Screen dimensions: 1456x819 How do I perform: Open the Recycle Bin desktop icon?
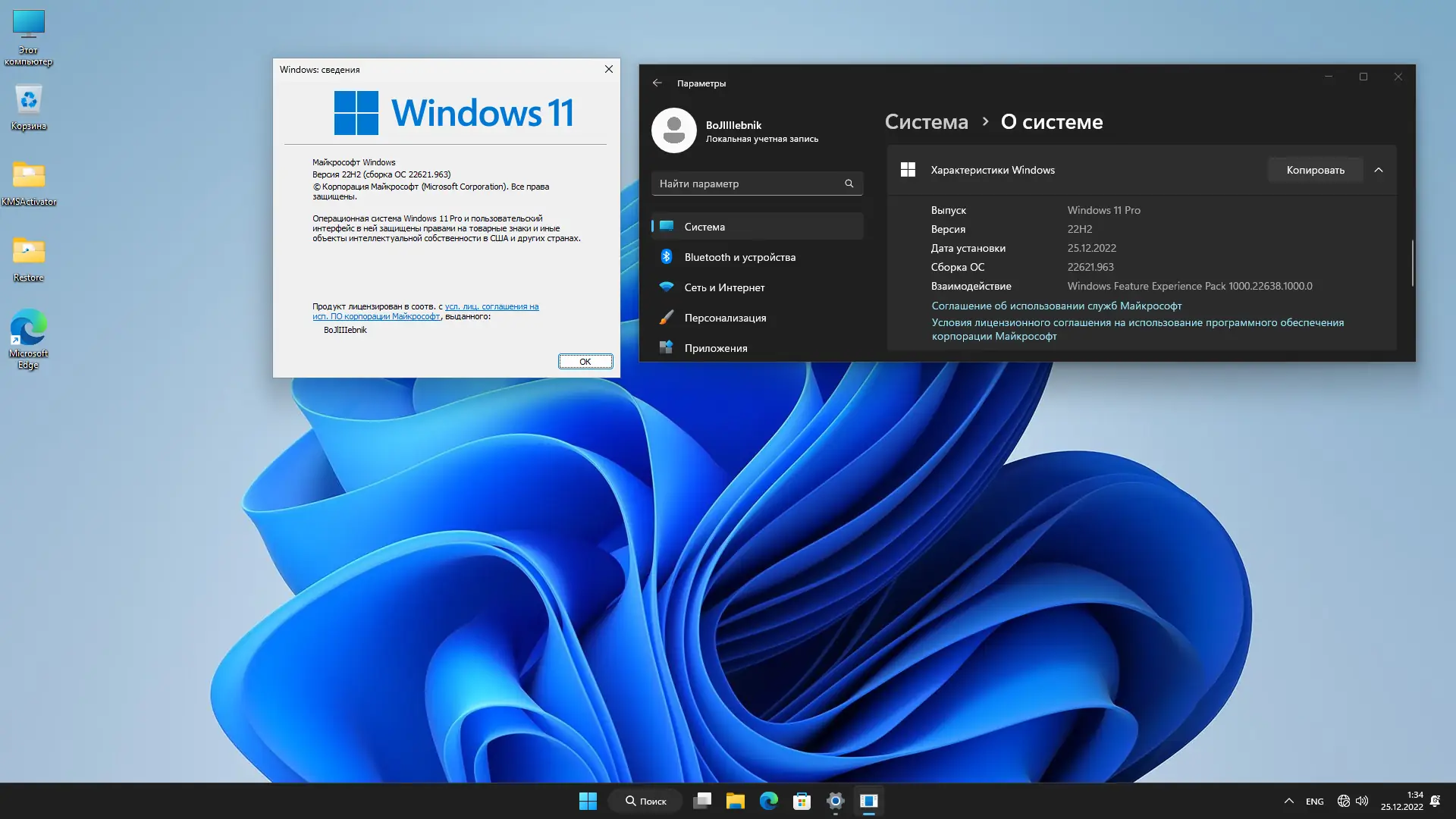pyautogui.click(x=29, y=100)
